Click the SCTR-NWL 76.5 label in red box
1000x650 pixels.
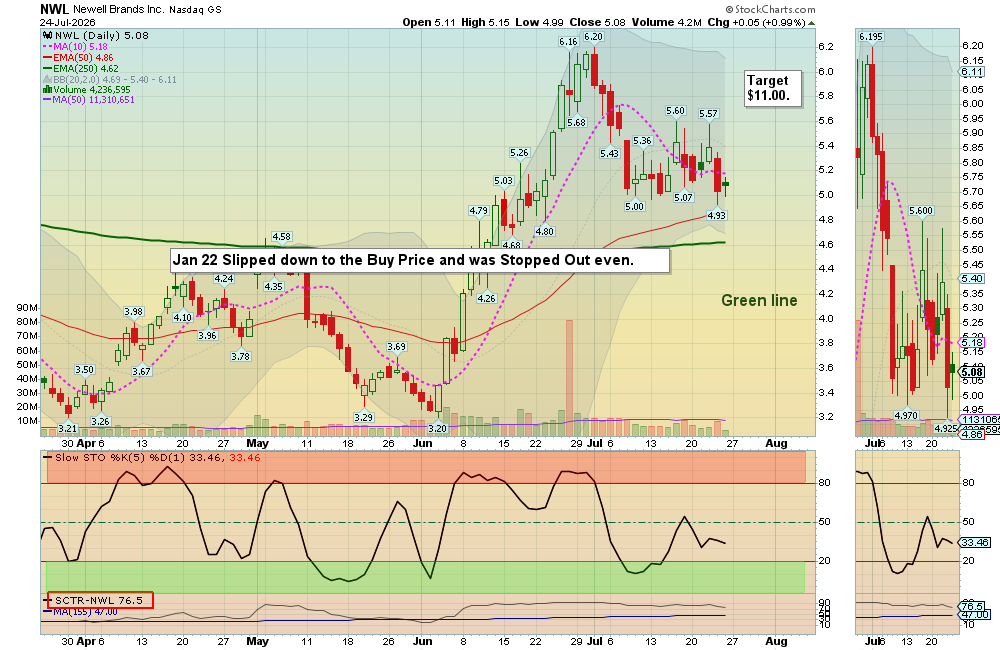[x=99, y=600]
